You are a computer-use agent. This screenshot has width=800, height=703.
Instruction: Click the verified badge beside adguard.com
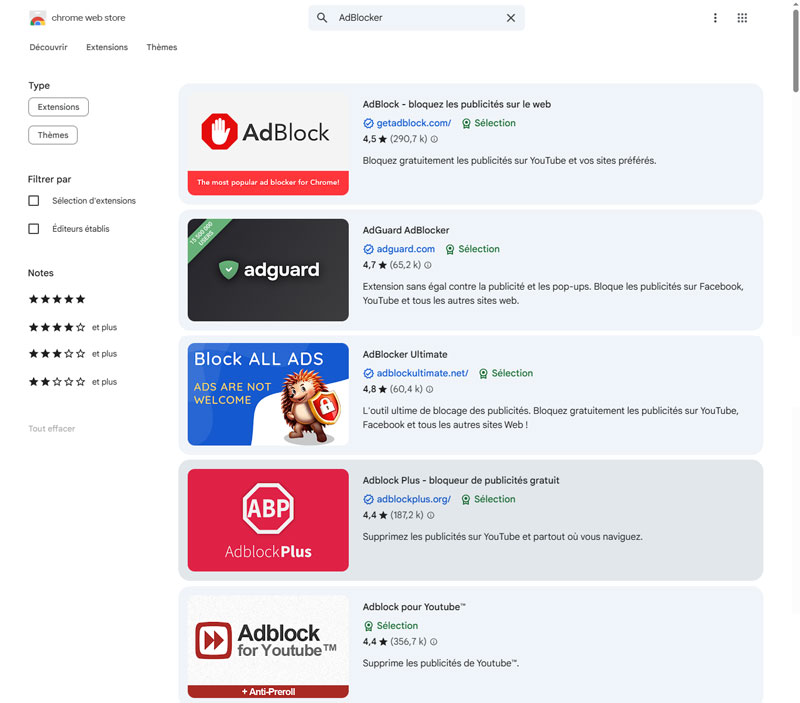(368, 249)
